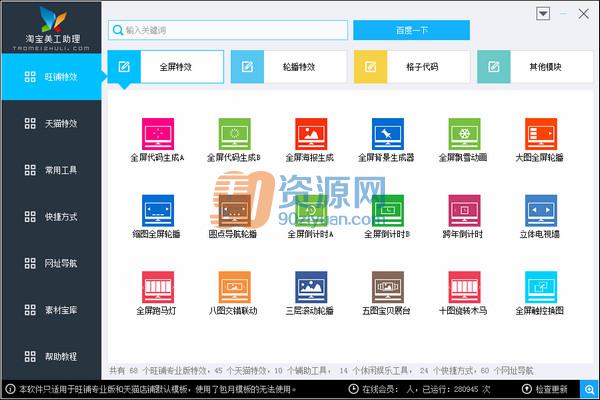Minimize the window
Viewport: 600px width, 400px height.
tap(563, 14)
